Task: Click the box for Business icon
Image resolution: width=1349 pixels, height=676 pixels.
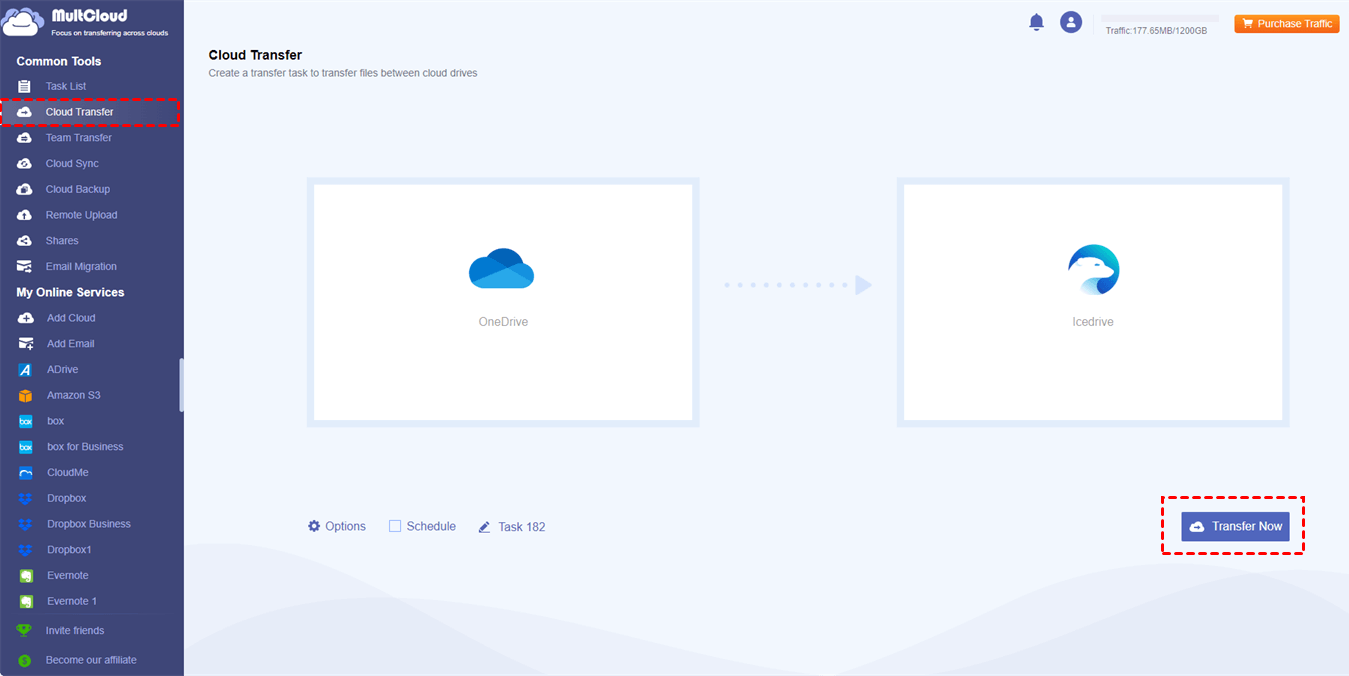Action: tap(26, 447)
